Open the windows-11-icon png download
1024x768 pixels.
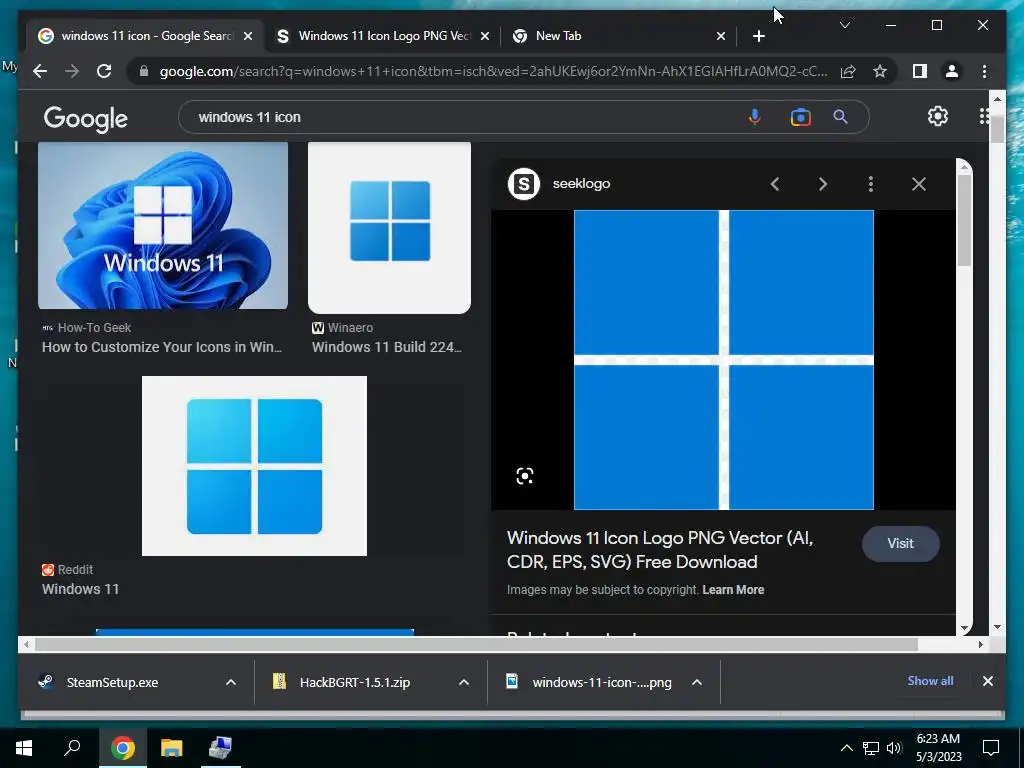601,682
